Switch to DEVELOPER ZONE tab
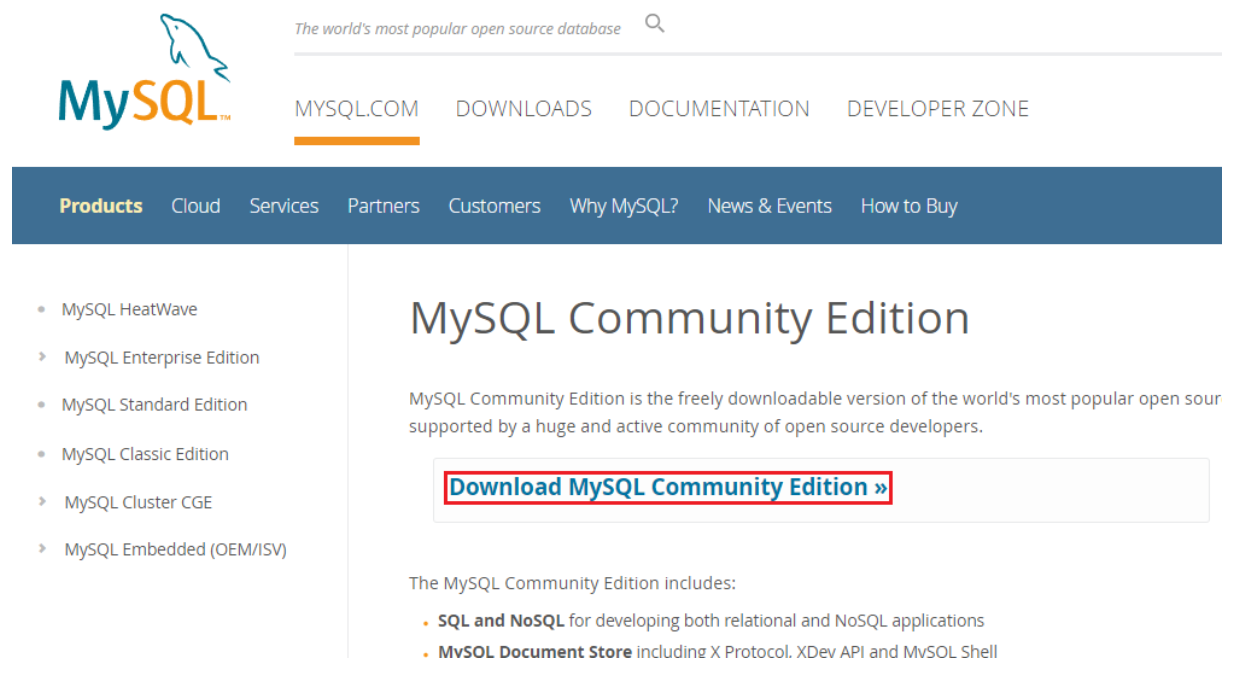 [938, 109]
